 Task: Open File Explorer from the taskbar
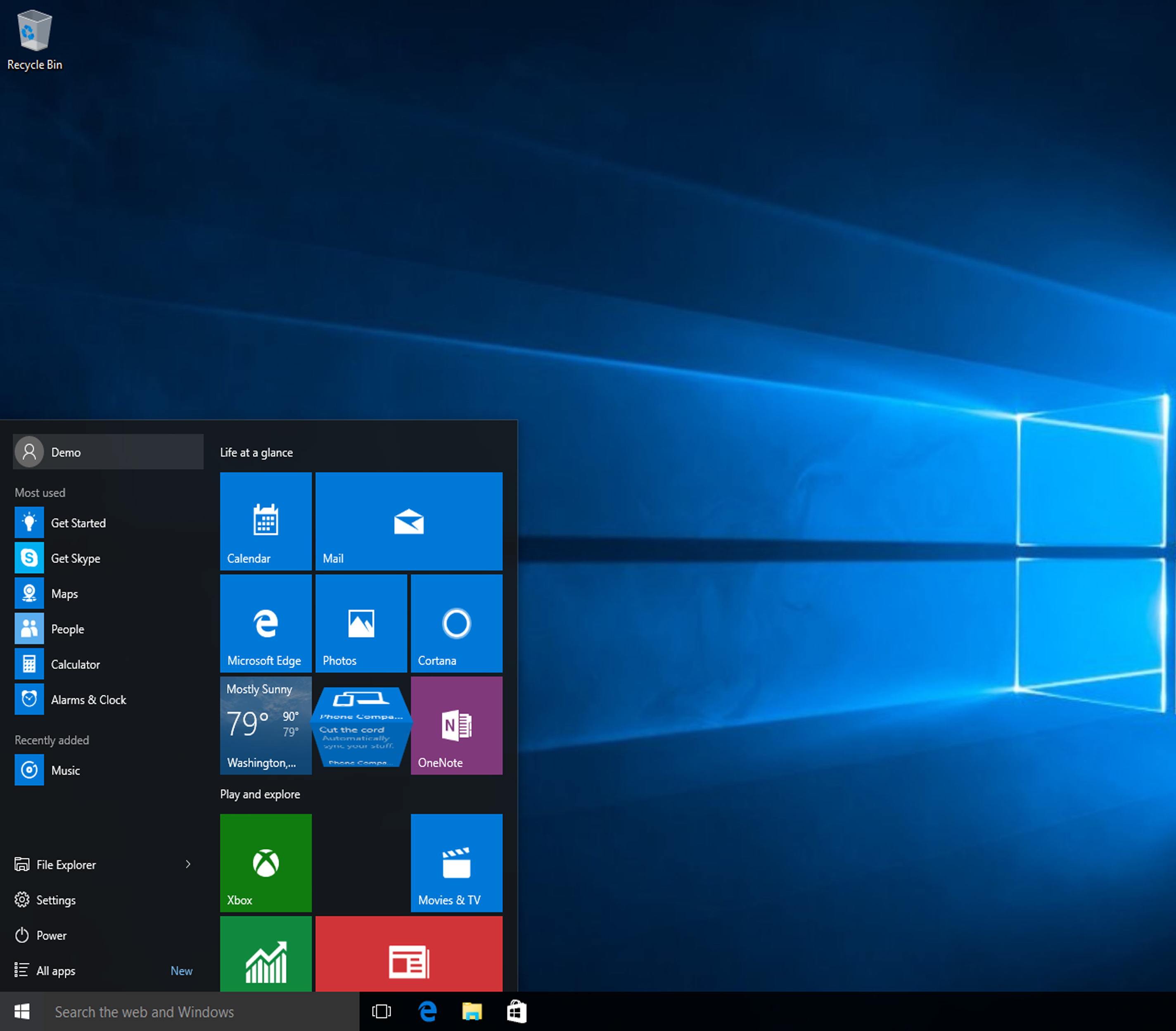pos(472,1012)
